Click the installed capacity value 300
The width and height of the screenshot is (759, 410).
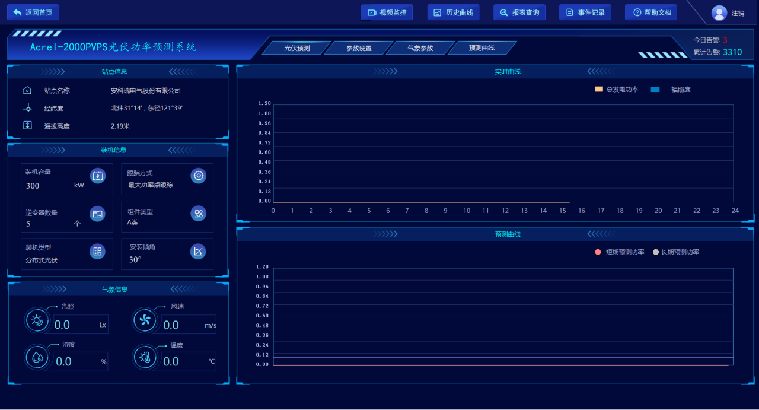(x=33, y=186)
